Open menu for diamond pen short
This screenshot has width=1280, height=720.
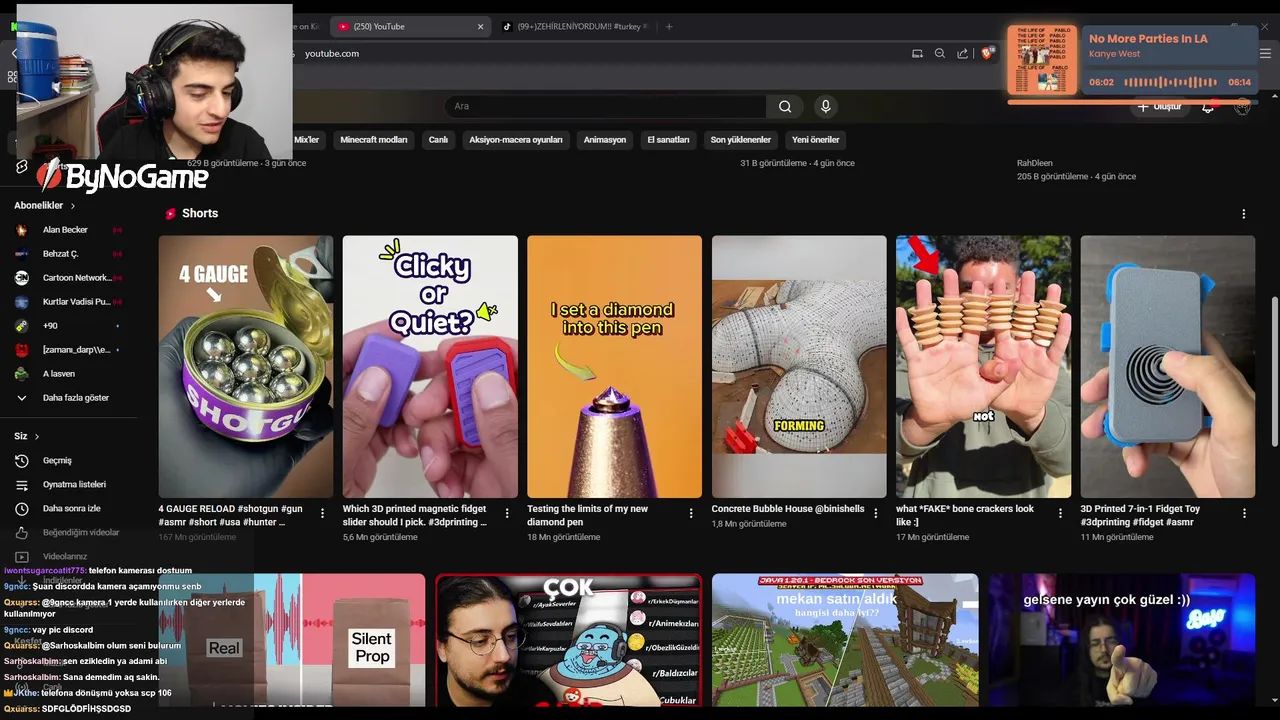[x=690, y=513]
